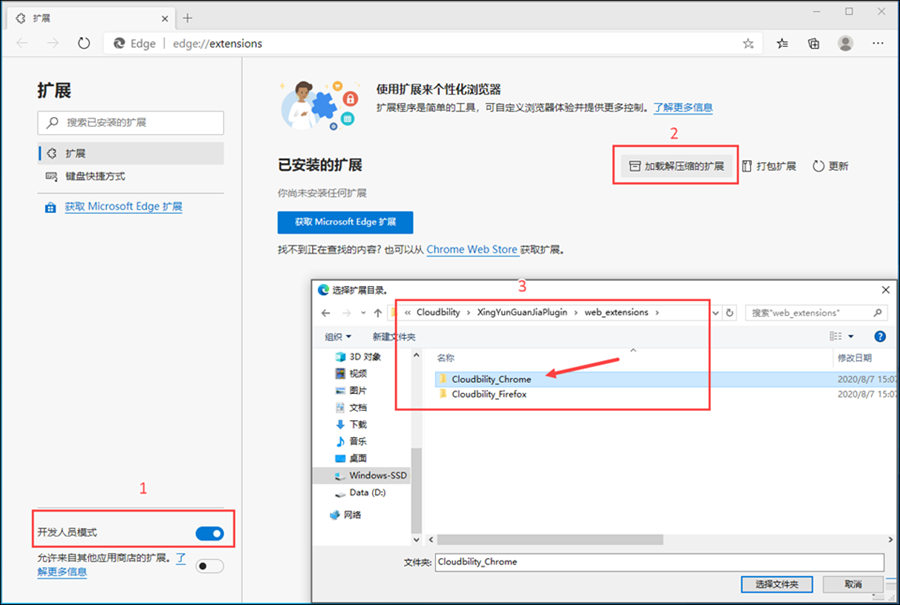900x605 pixels.
Task: Select 3D 对象 in navigation pane
Action: tap(359, 356)
